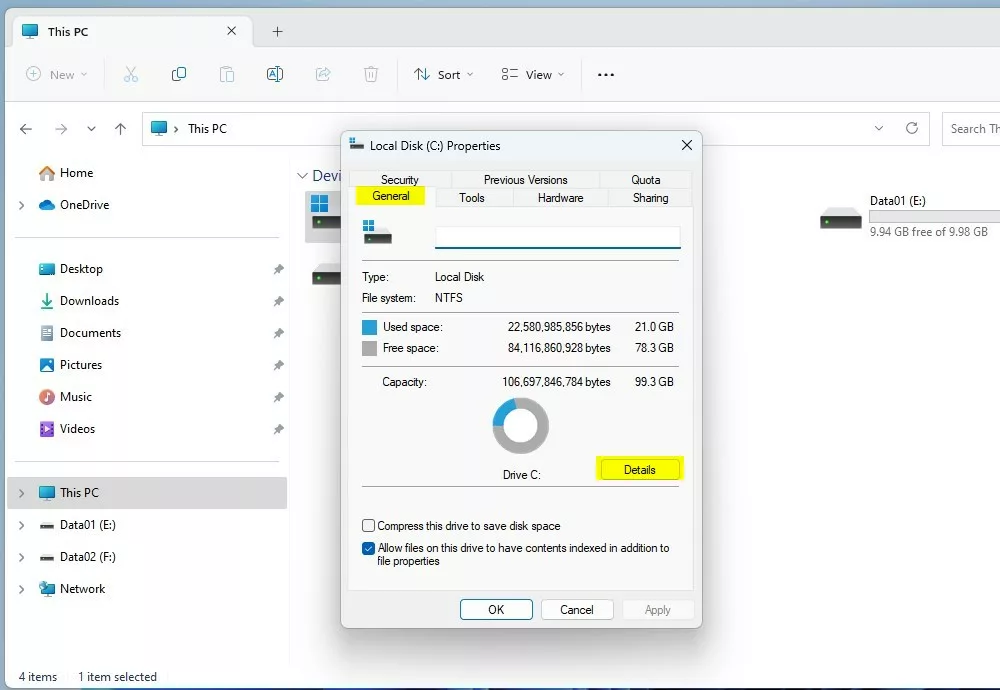Screen dimensions: 1000x690
Task: Open Desktop folder in sidebar
Action: coord(71,269)
